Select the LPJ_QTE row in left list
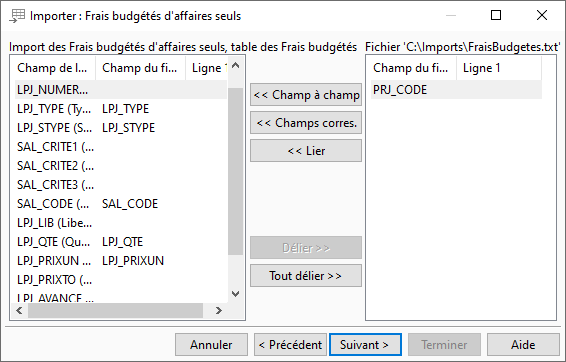The image size is (566, 362). (121, 242)
